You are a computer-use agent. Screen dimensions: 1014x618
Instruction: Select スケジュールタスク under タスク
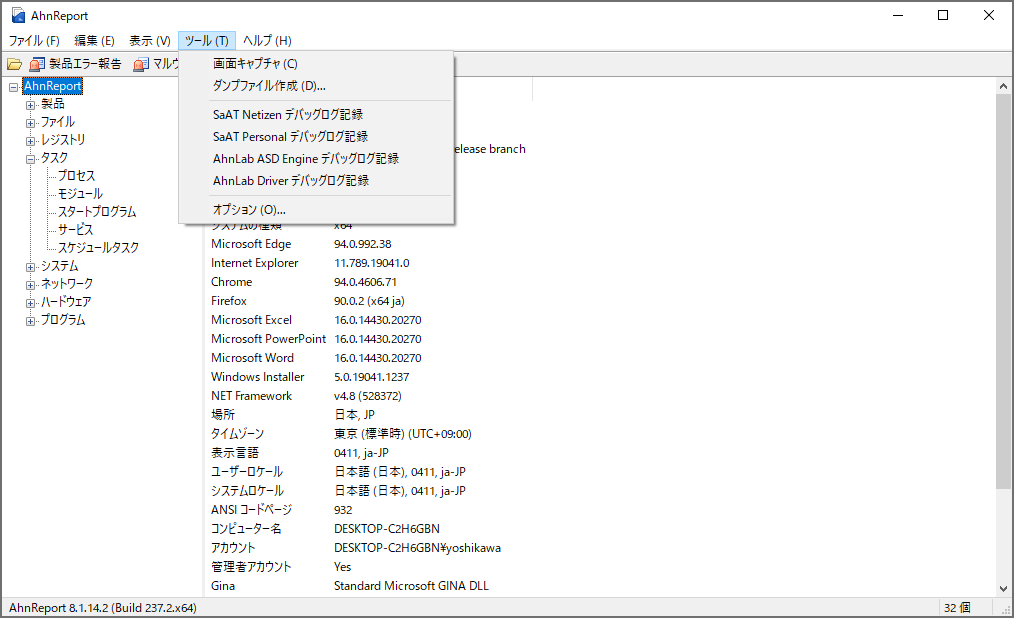click(98, 248)
